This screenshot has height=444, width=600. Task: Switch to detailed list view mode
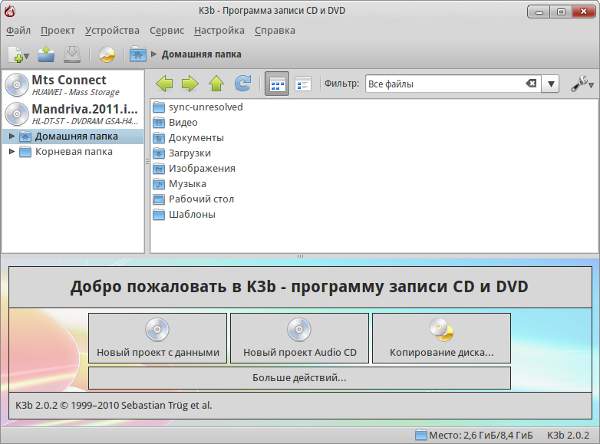(x=302, y=84)
